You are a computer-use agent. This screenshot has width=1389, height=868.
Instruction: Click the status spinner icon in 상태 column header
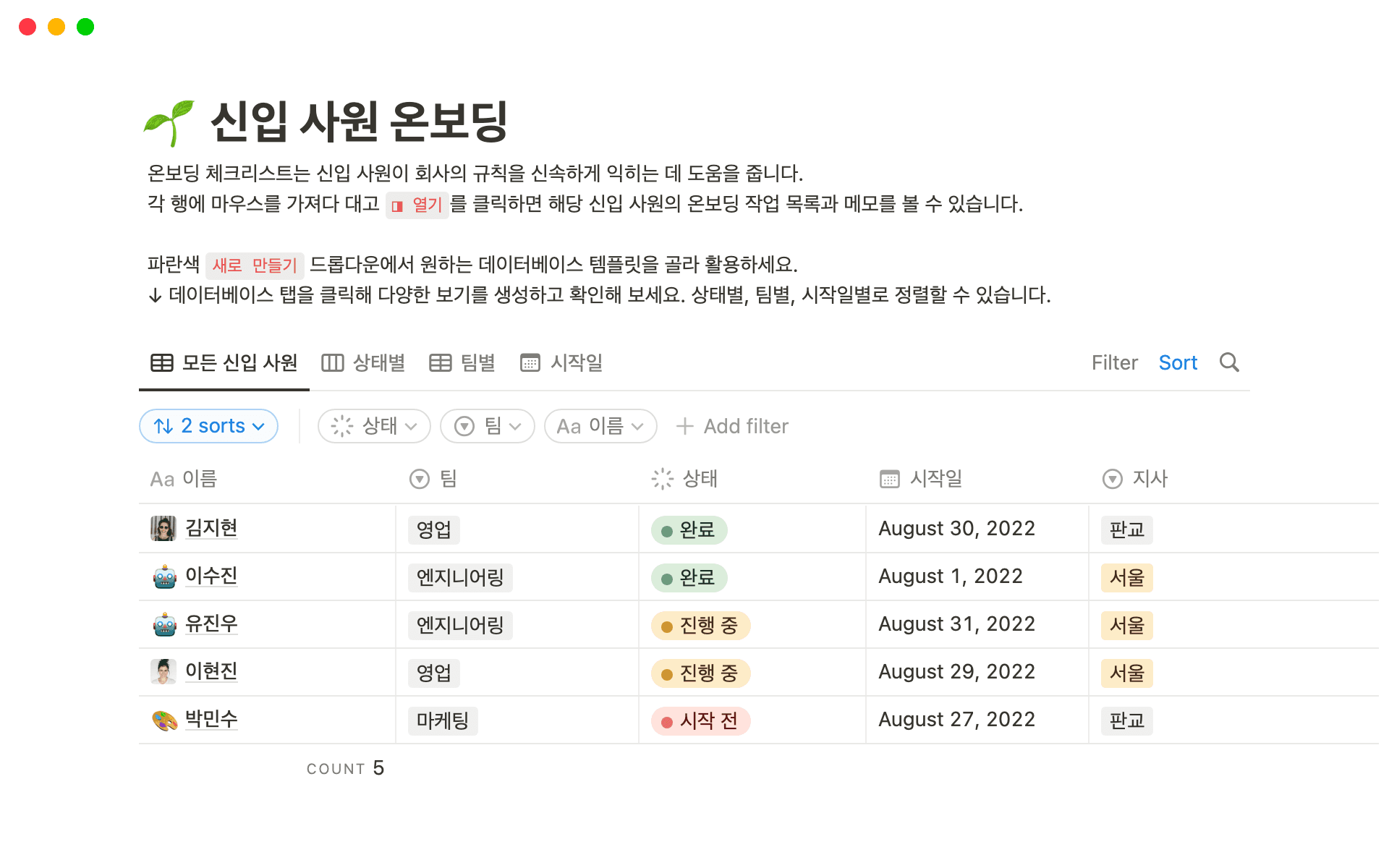(660, 478)
